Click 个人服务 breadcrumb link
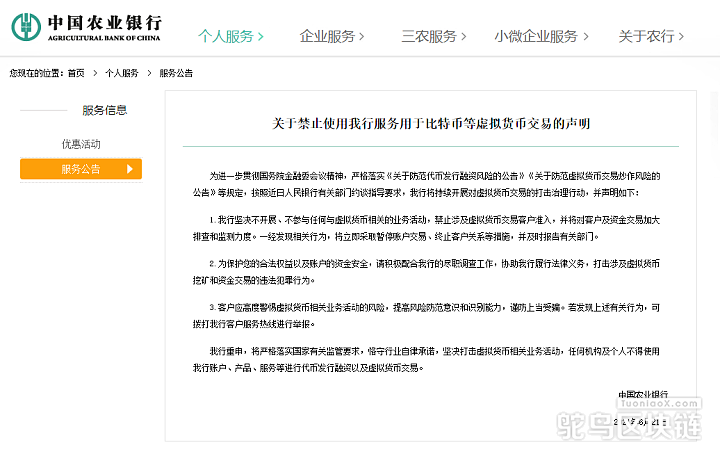The width and height of the screenshot is (720, 454). (122, 73)
